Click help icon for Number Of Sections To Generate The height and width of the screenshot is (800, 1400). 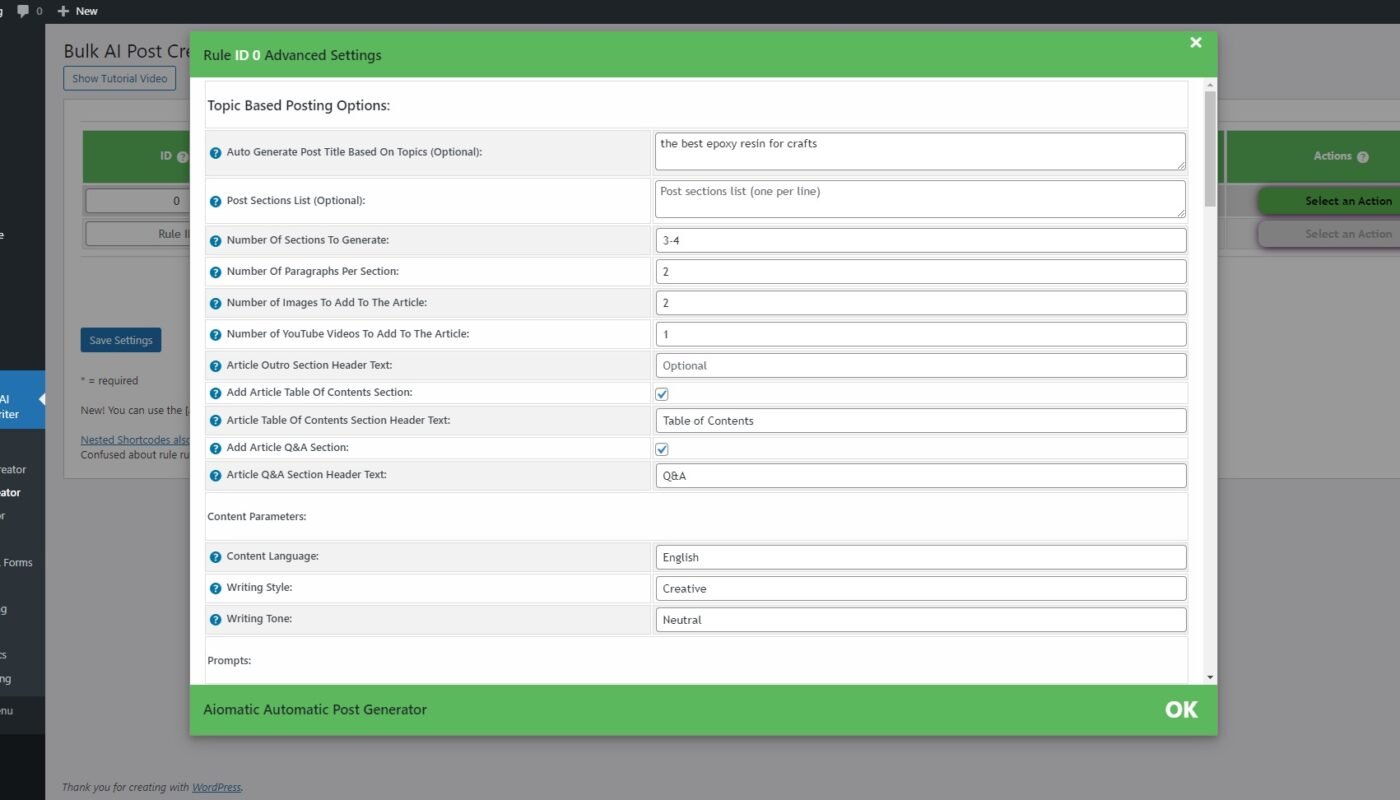[215, 241]
